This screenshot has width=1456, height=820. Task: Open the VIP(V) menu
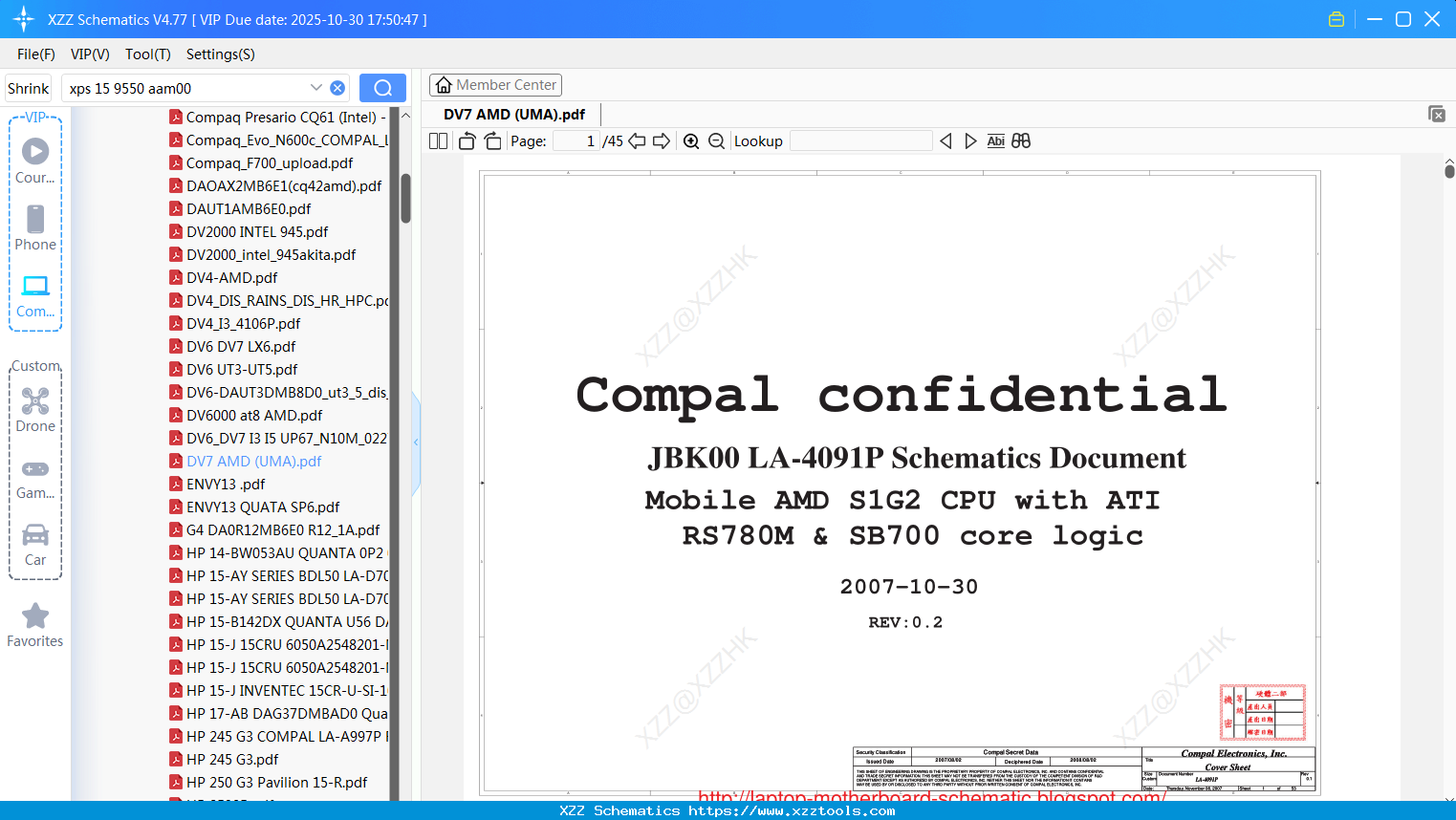click(x=90, y=54)
